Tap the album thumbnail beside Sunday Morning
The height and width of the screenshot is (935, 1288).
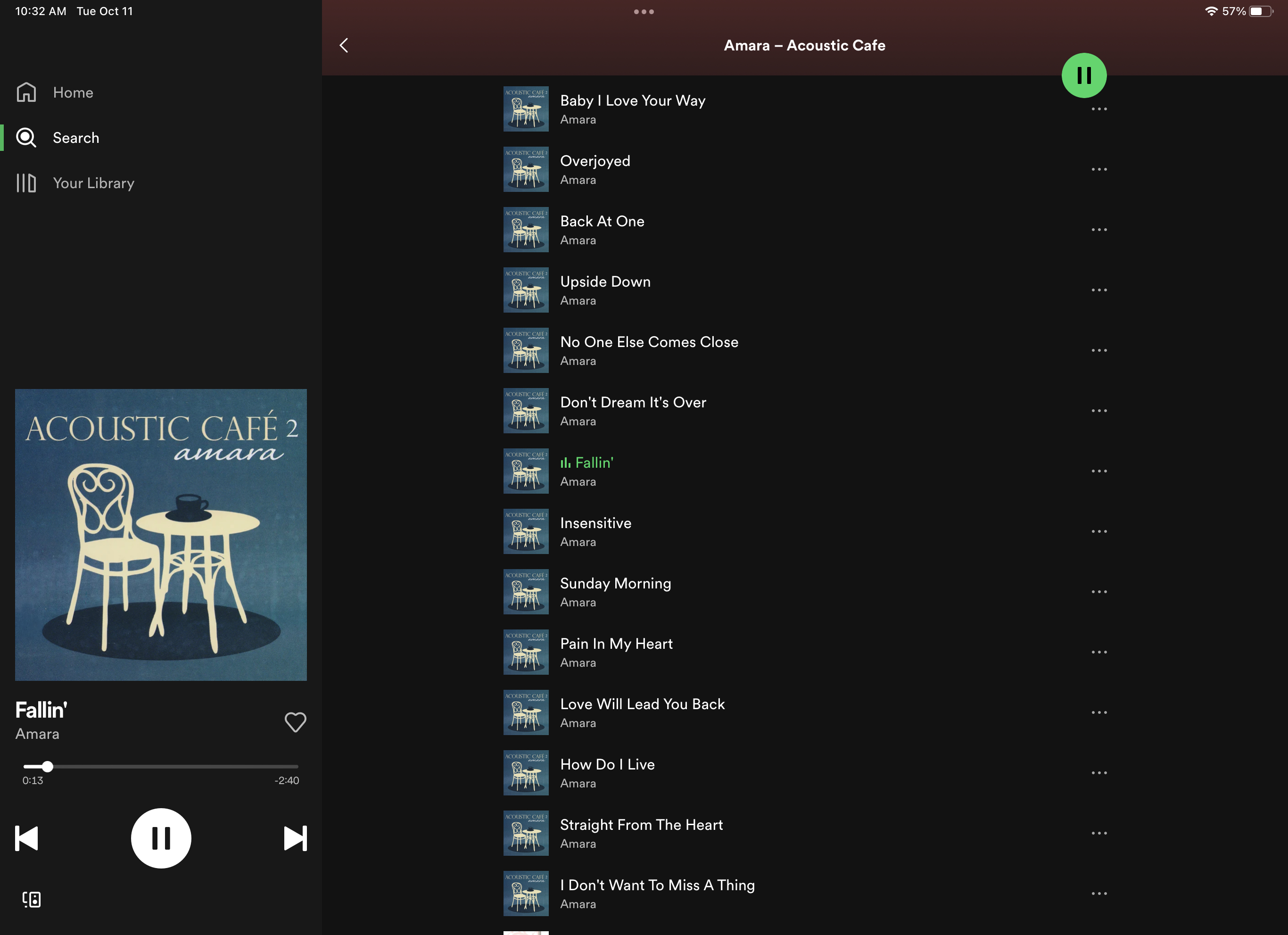pos(526,592)
